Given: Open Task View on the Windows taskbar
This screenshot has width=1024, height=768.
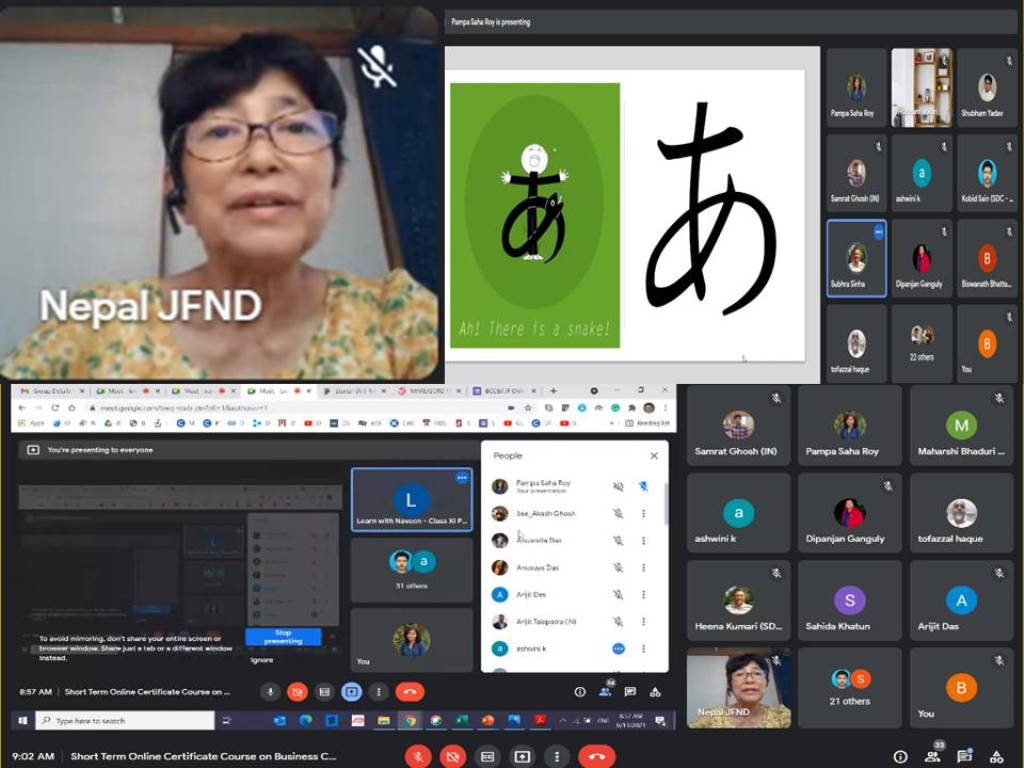Looking at the screenshot, I should click(227, 720).
